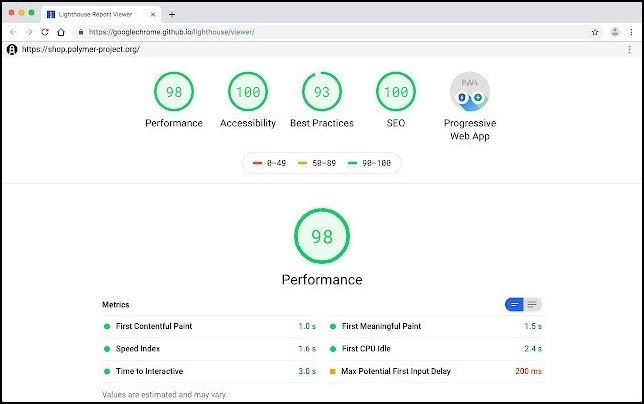Click the First Contentful Paint metric
This screenshot has width=644, height=404.
[209, 326]
